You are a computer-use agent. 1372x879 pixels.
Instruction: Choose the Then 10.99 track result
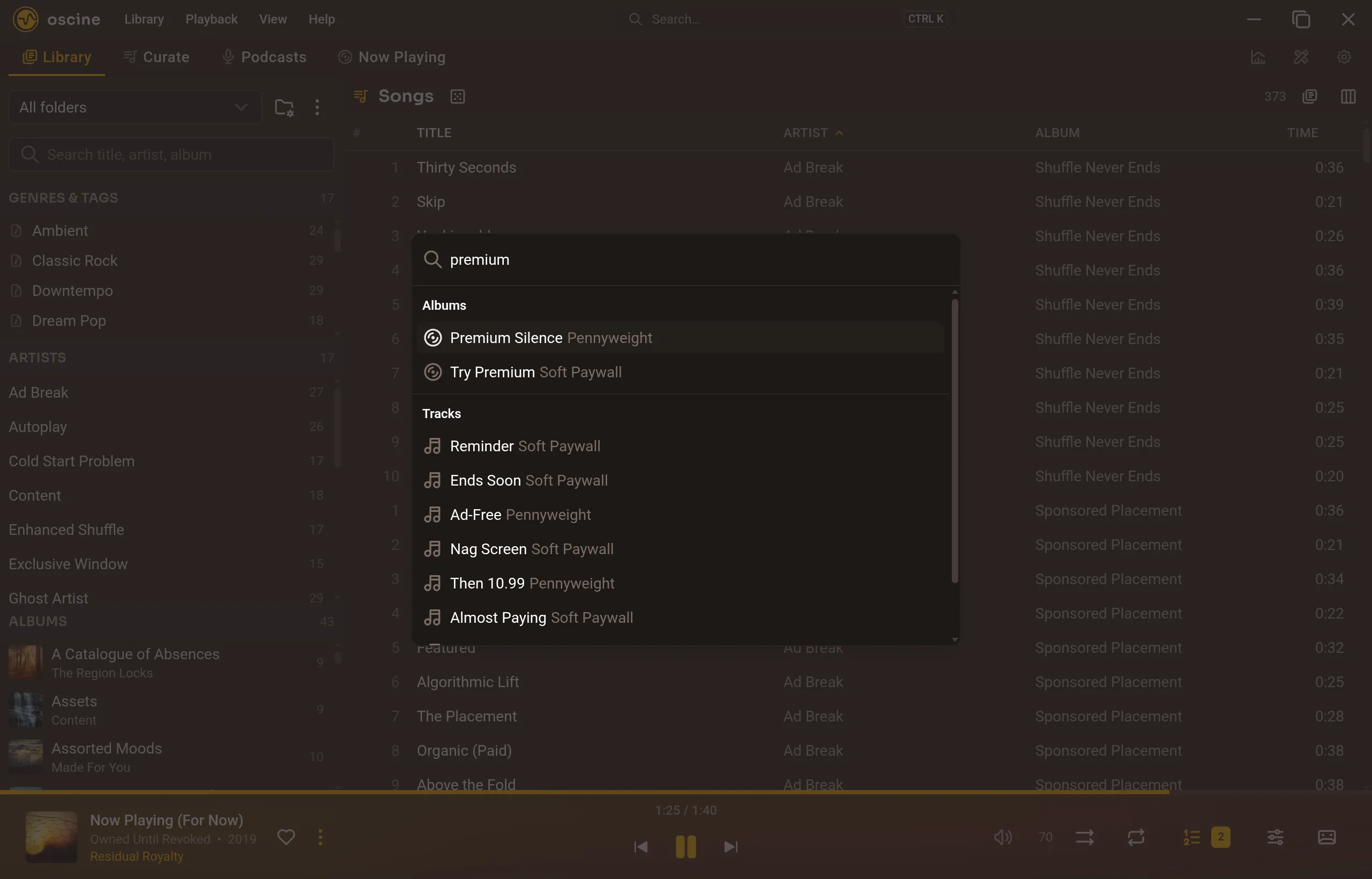click(680, 583)
